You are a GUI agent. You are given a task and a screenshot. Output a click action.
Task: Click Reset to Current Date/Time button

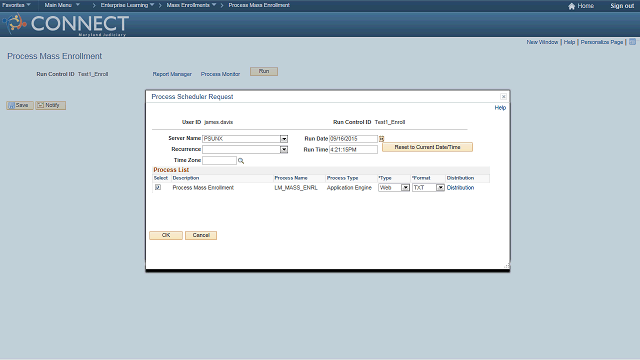[427, 147]
